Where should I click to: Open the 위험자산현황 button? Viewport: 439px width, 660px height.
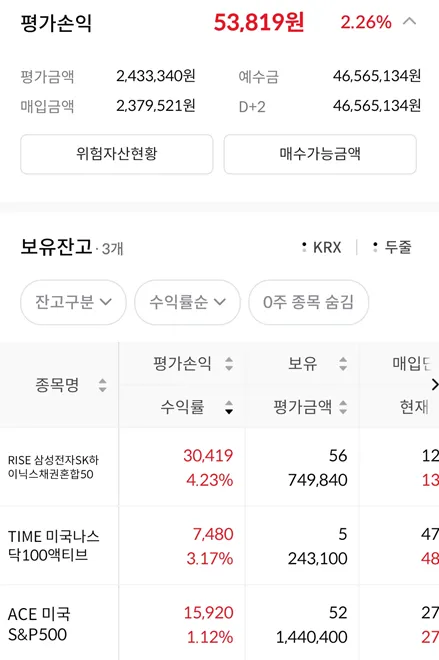tap(117, 154)
